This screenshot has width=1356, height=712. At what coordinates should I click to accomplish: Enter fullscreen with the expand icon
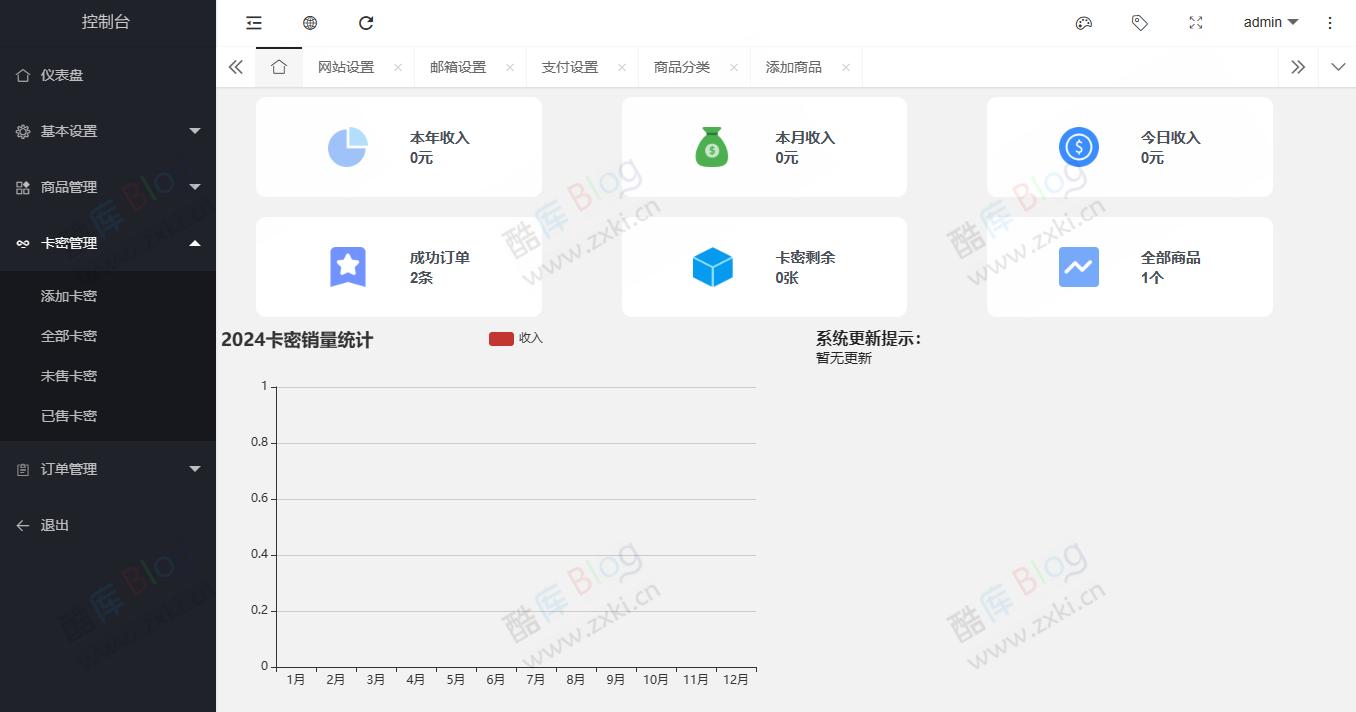click(1195, 22)
